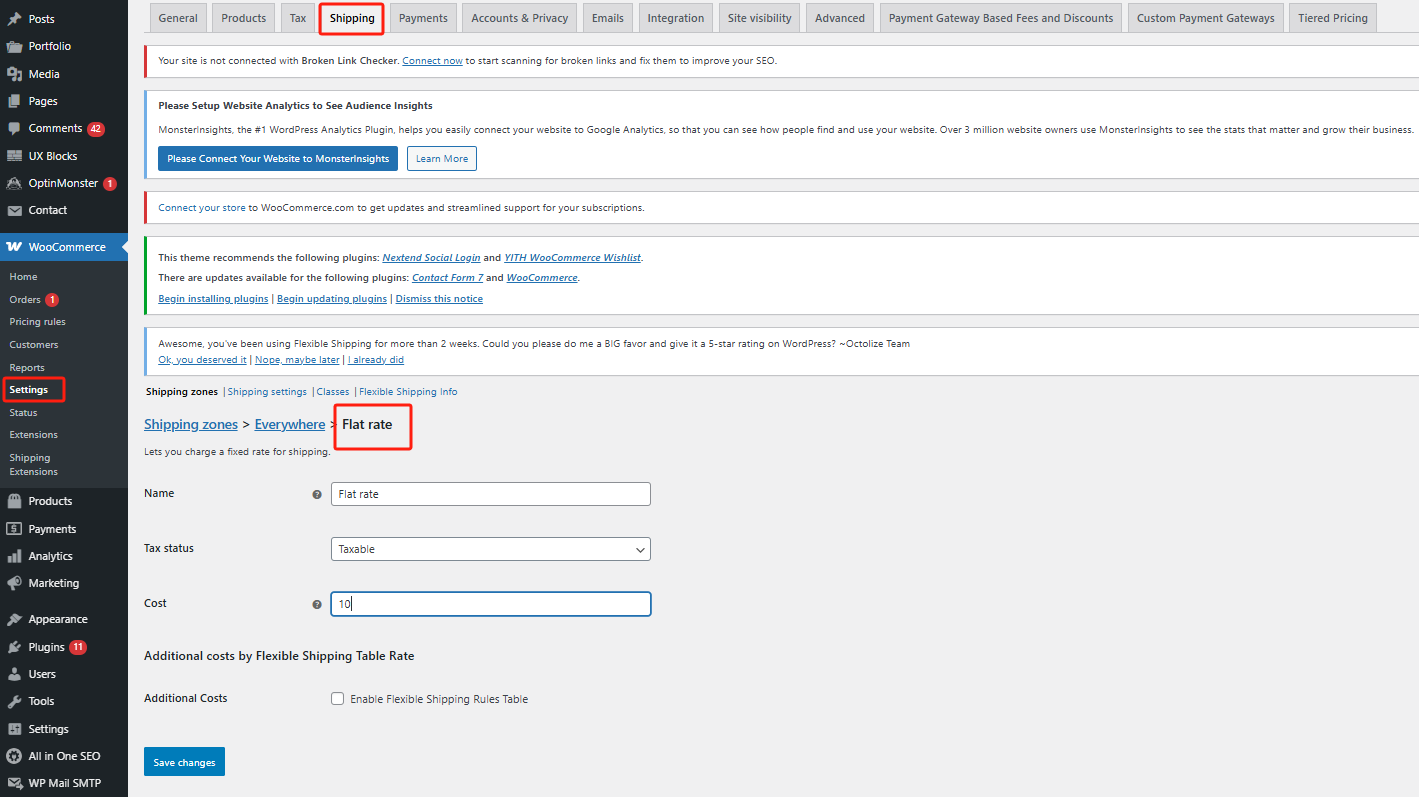1419x797 pixels.
Task: Open Portfolio via its sidebar icon
Action: (14, 46)
